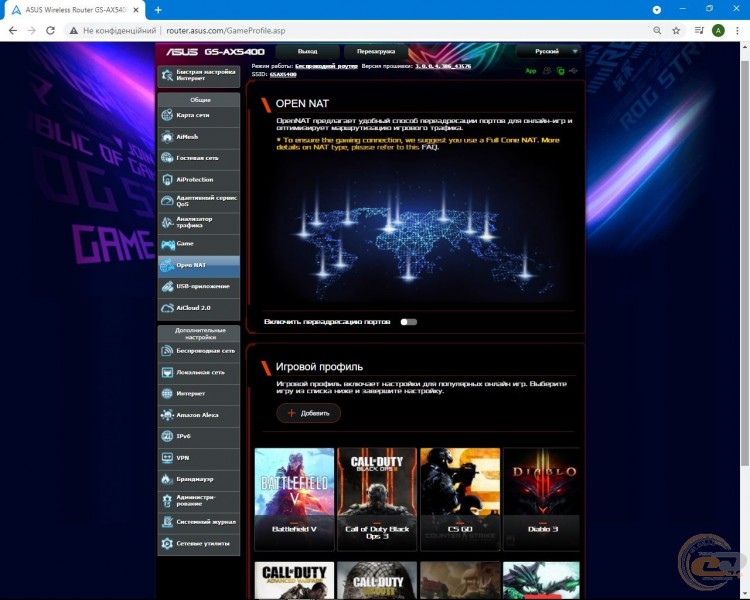The width and height of the screenshot is (750, 600).
Task: Bookmark this page with the star icon
Action: click(x=676, y=31)
